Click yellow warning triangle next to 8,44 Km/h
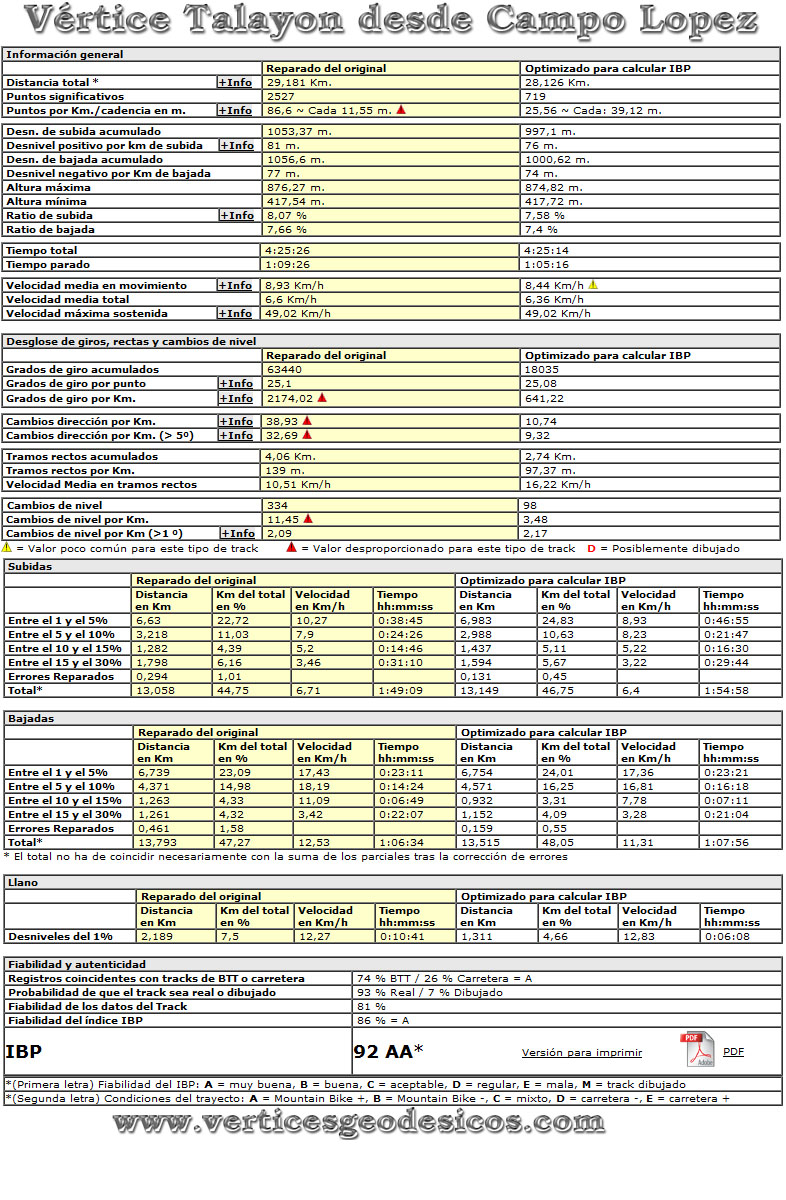This screenshot has width=786, height=1200. 593,285
